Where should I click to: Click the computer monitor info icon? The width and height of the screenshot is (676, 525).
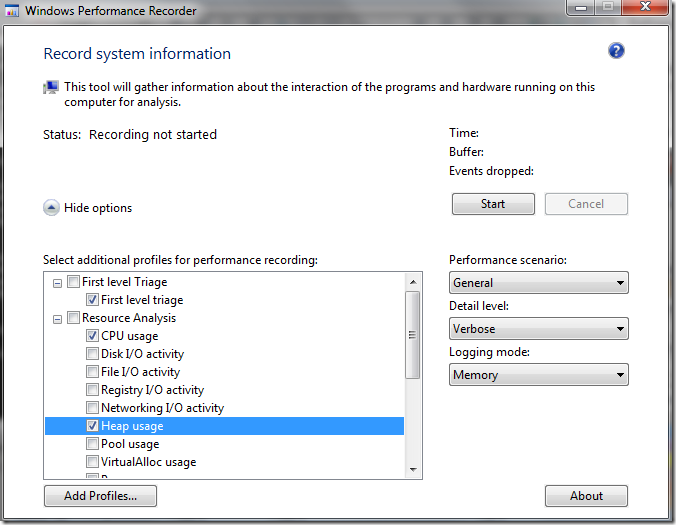[51, 88]
